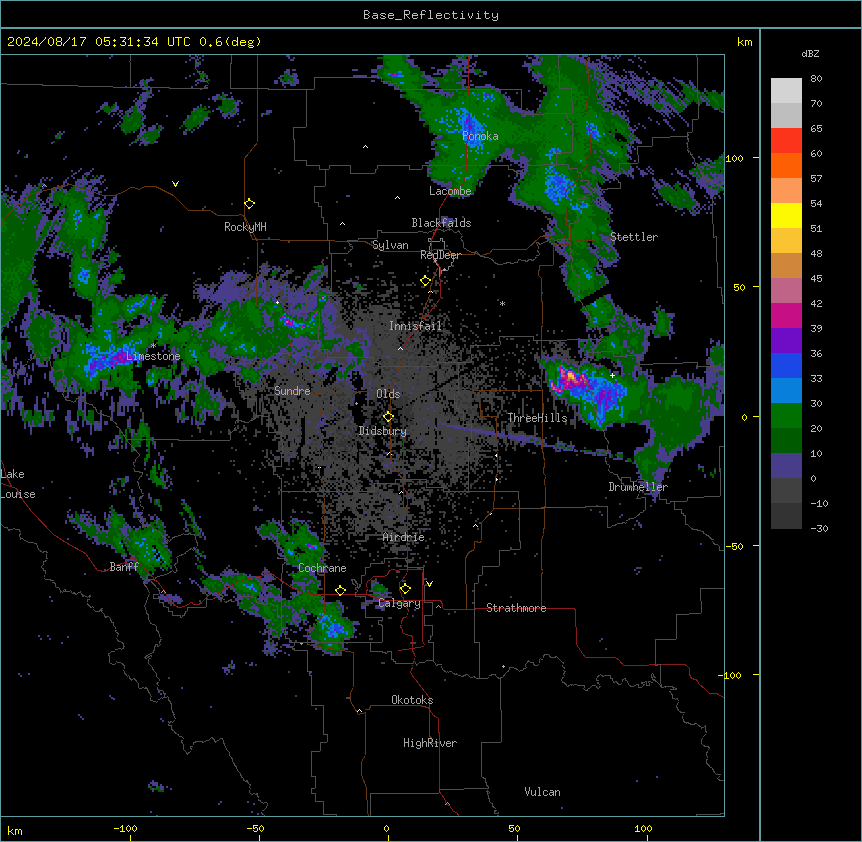Click the RockyMH label

[x=245, y=226]
